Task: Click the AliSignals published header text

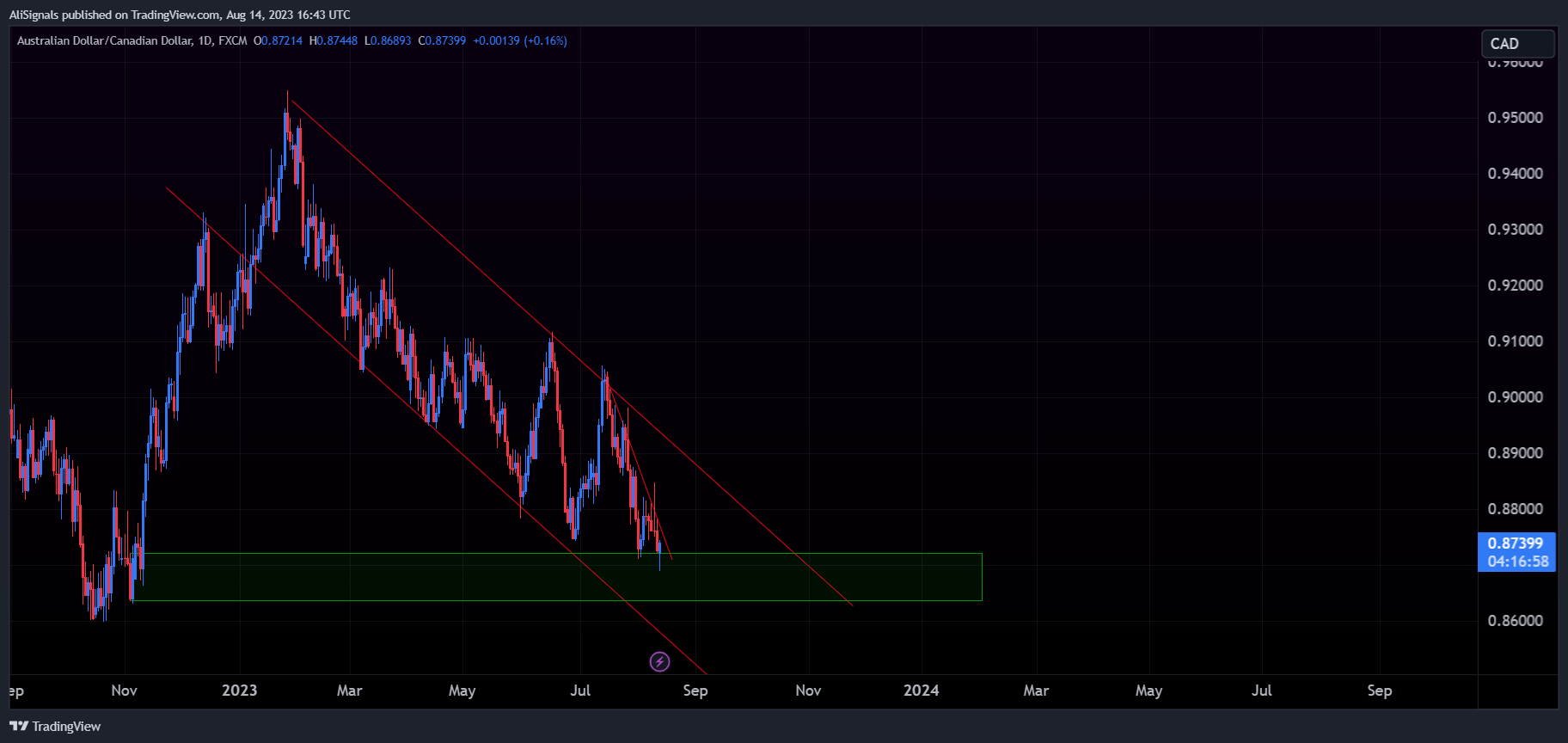Action: (x=180, y=15)
